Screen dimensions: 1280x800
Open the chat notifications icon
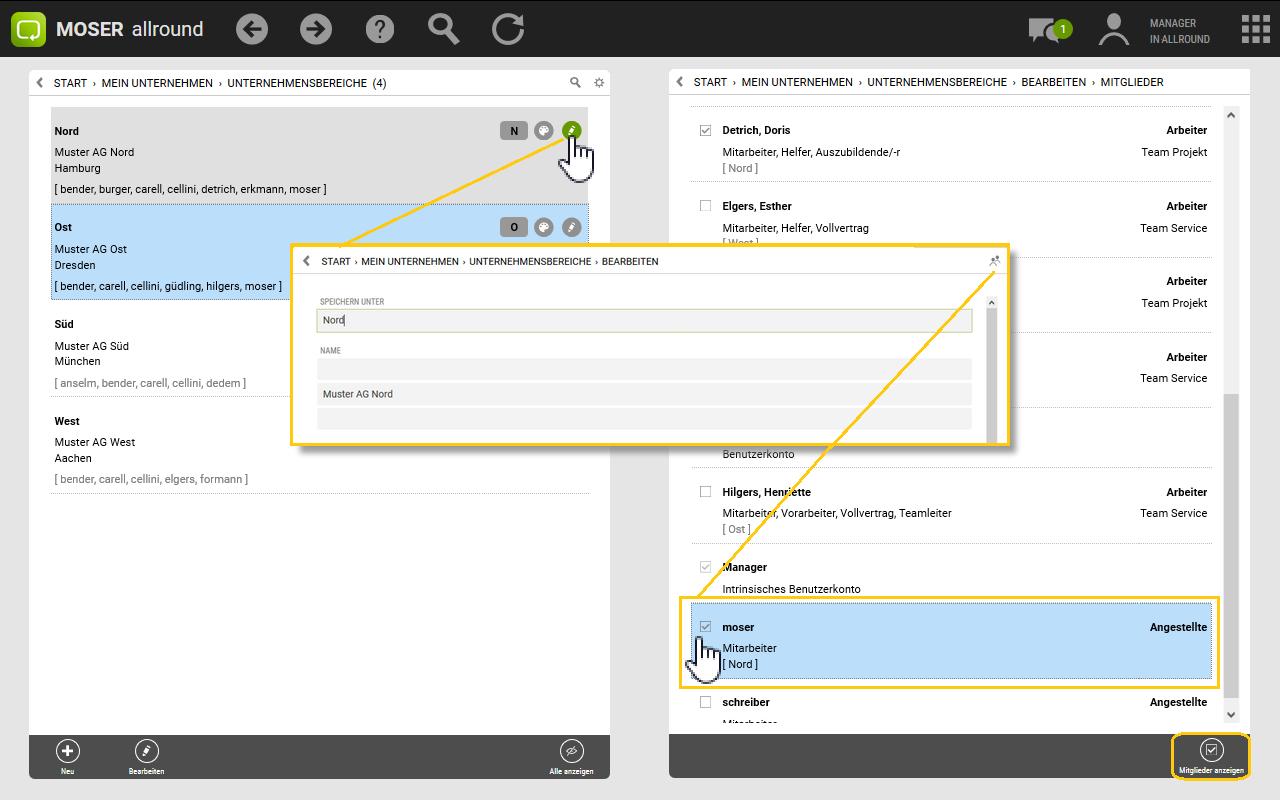click(x=1045, y=30)
